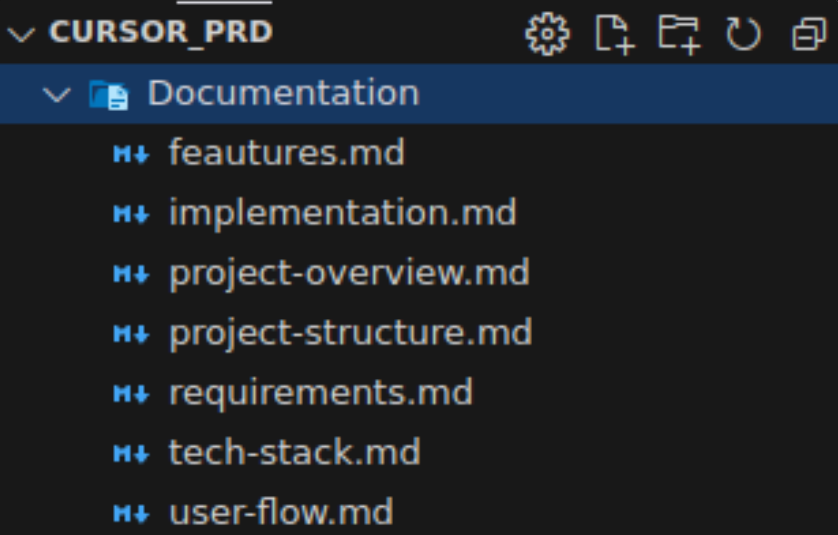Open feautures.md file
This screenshot has height=535, width=838.
click(x=286, y=153)
